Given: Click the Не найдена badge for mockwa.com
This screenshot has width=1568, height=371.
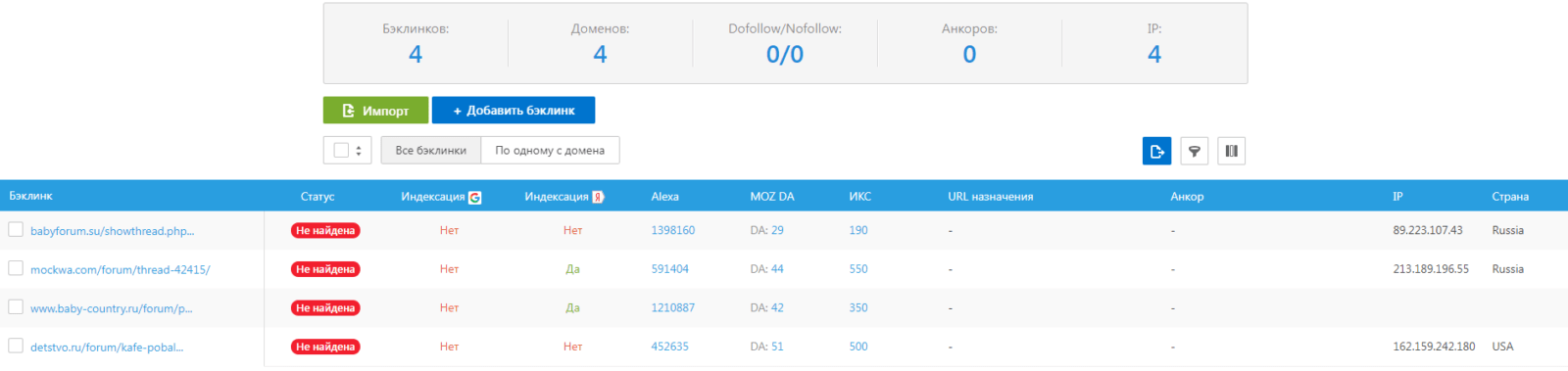Looking at the screenshot, I should pos(325,269).
